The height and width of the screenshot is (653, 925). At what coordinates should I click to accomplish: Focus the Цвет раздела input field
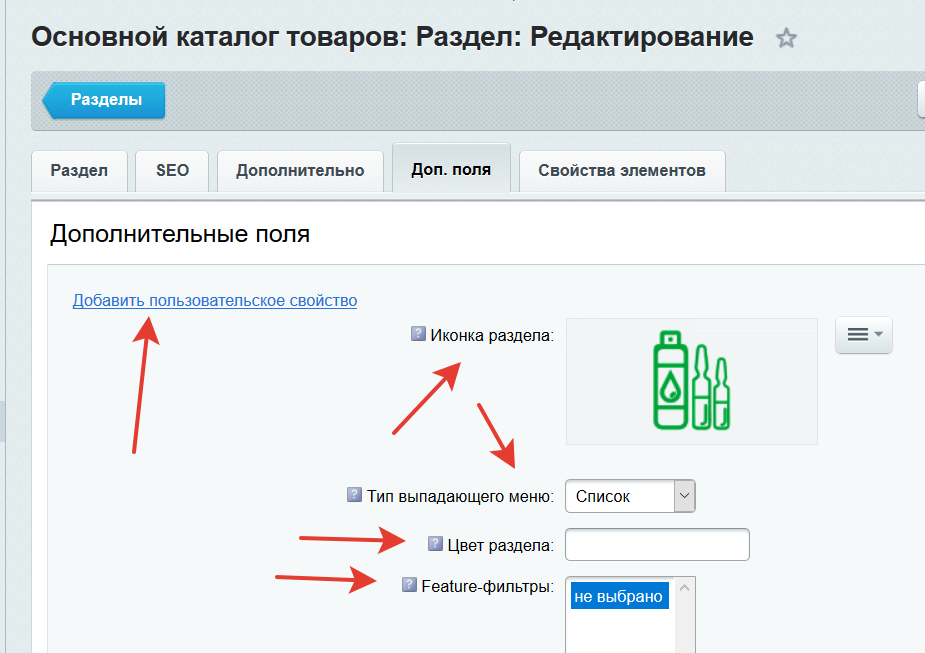tap(657, 545)
